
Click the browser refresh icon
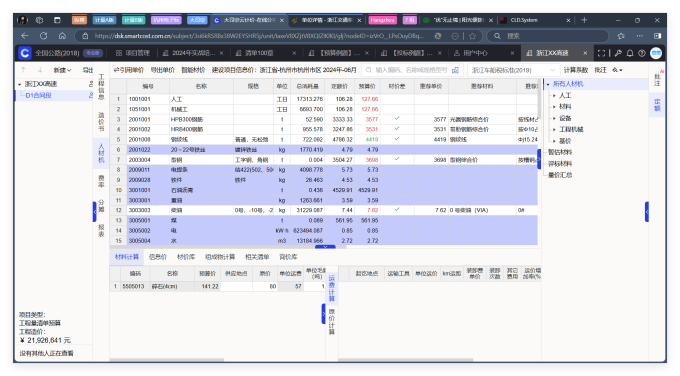(x=43, y=36)
